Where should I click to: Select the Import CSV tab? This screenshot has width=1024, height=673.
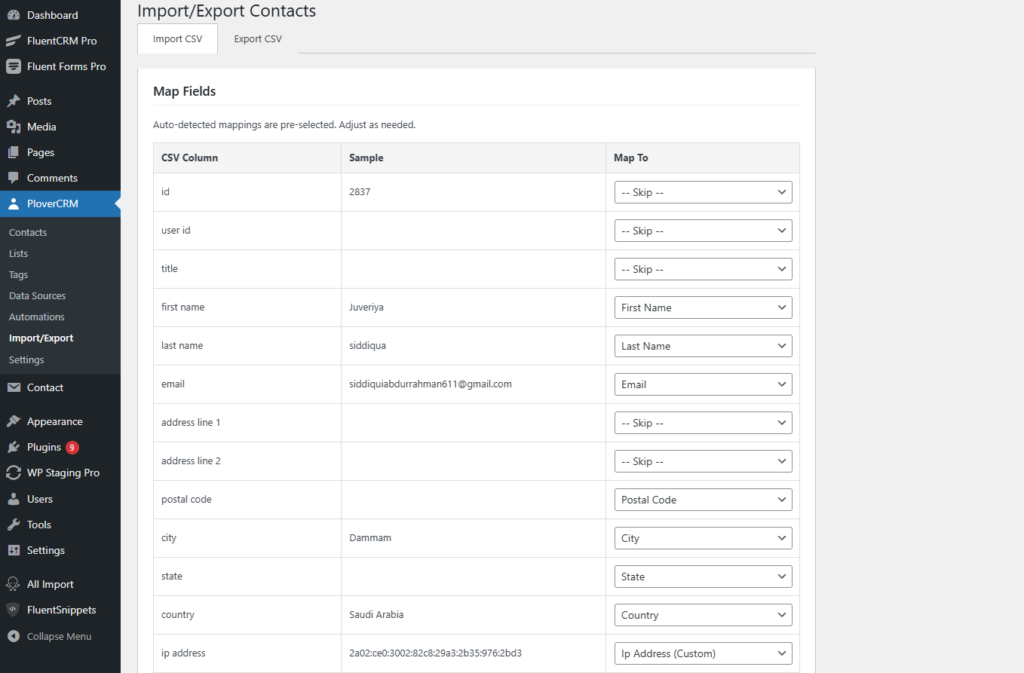(177, 39)
